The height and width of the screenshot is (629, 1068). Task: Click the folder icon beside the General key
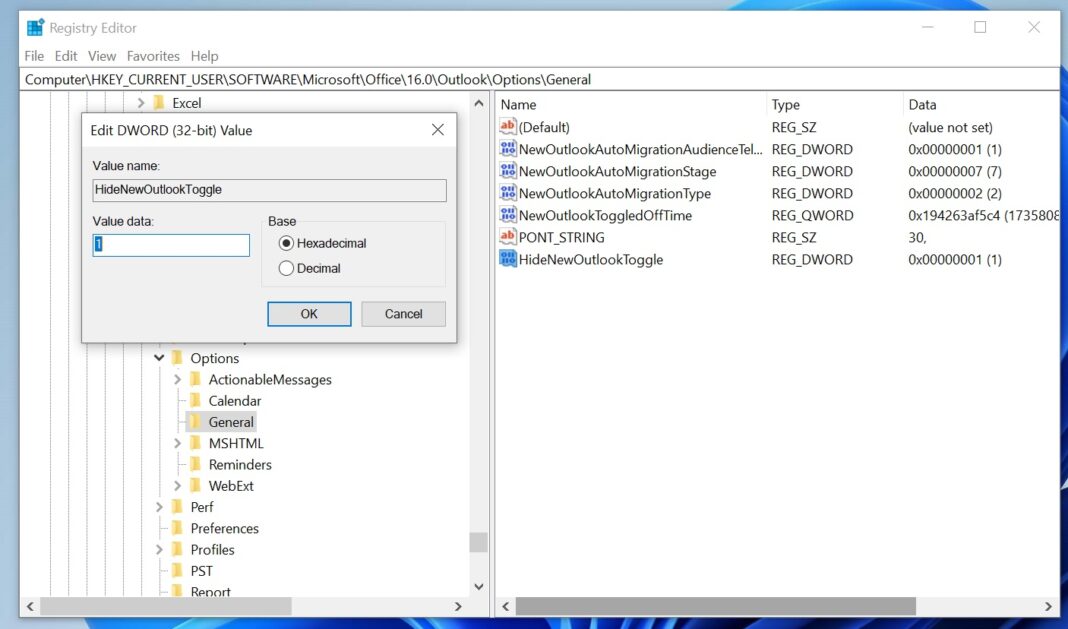[197, 421]
